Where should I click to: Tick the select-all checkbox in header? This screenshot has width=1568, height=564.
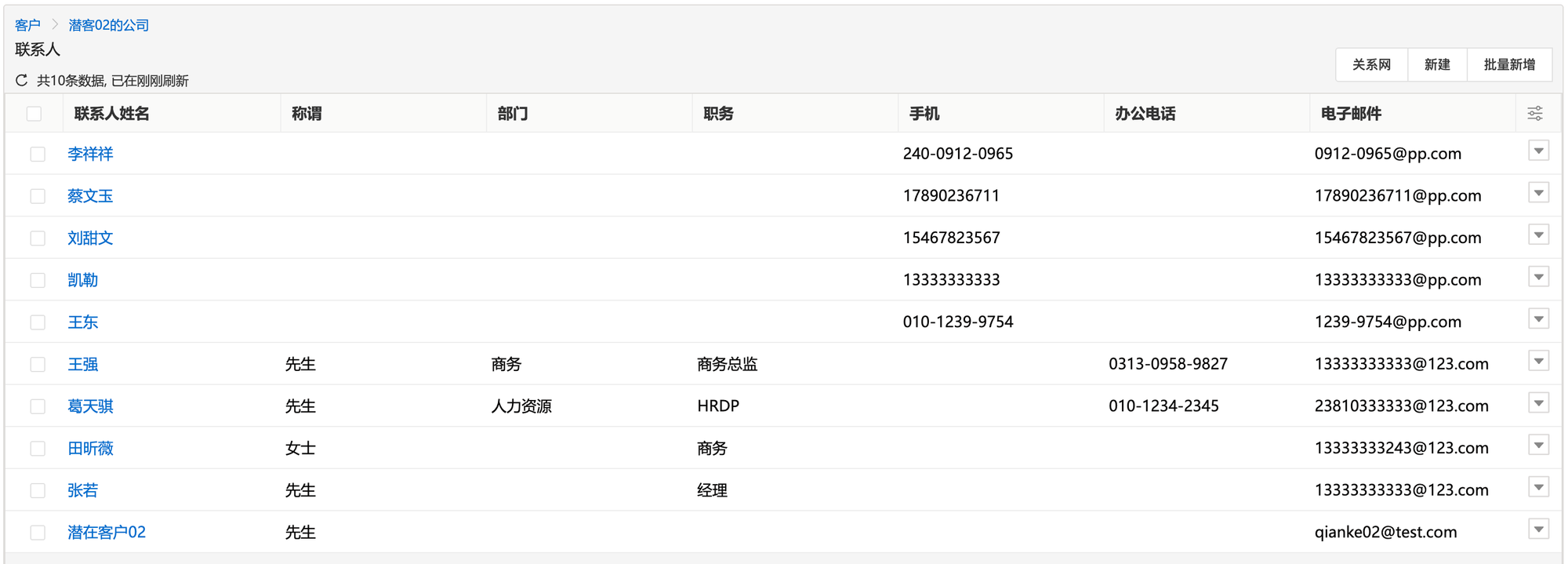click(x=34, y=114)
